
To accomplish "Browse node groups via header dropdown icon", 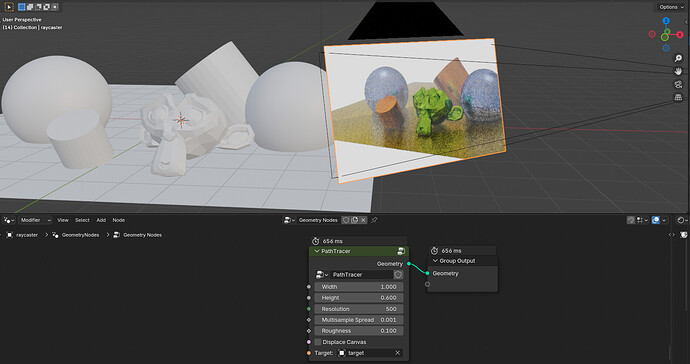I will pyautogui.click(x=289, y=220).
